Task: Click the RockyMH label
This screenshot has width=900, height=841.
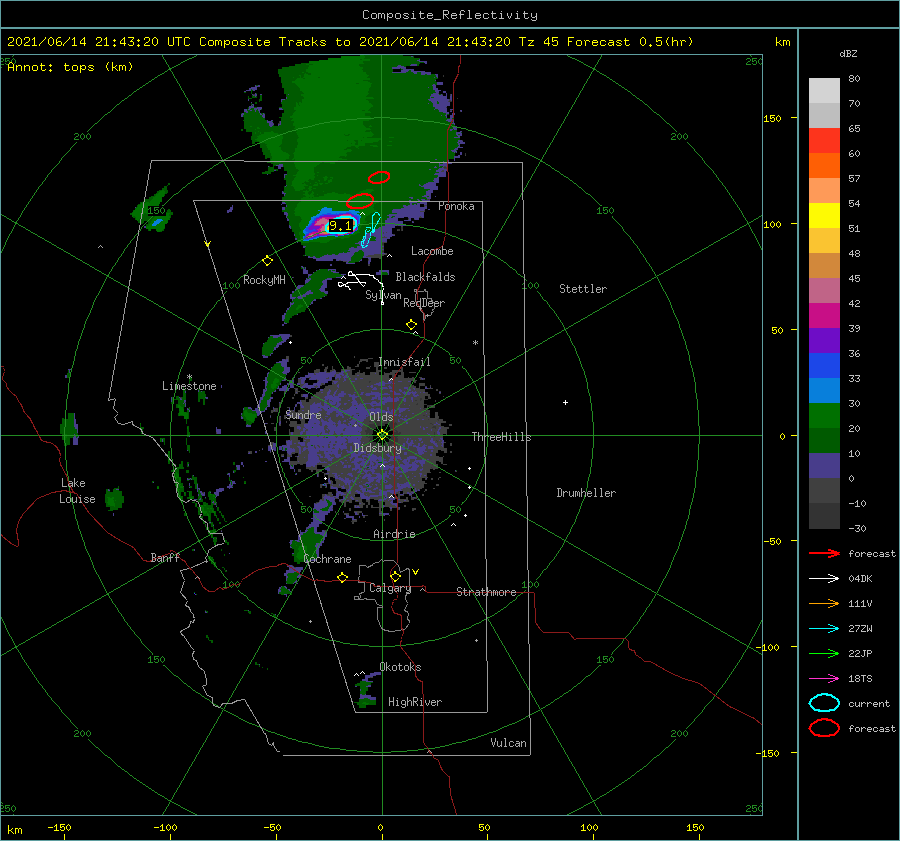Action: pos(264,280)
